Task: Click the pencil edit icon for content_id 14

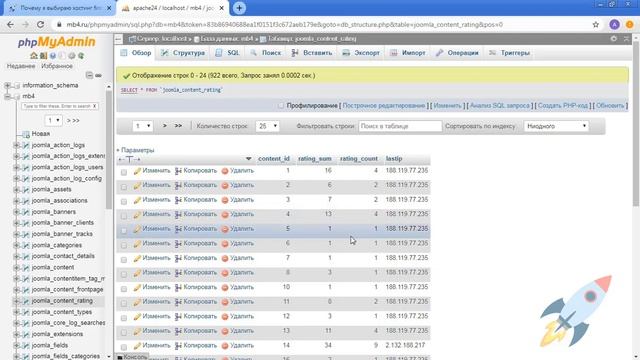Action: click(137, 346)
